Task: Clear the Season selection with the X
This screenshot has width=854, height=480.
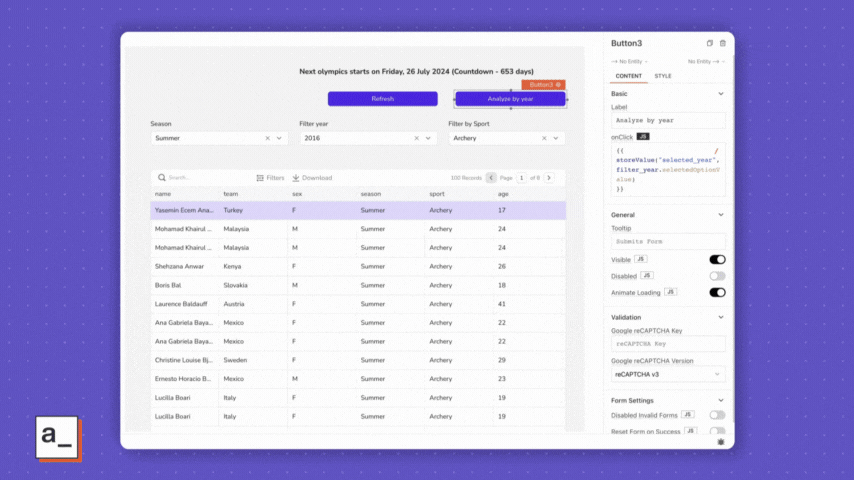Action: (267, 138)
